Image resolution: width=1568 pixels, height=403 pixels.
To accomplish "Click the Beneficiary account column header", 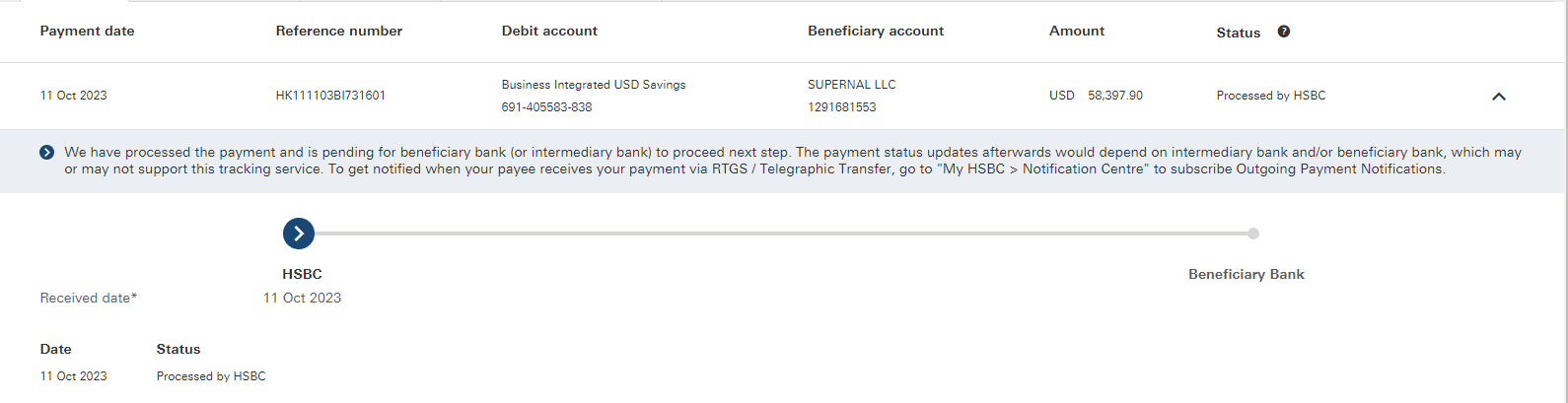I will [x=875, y=32].
